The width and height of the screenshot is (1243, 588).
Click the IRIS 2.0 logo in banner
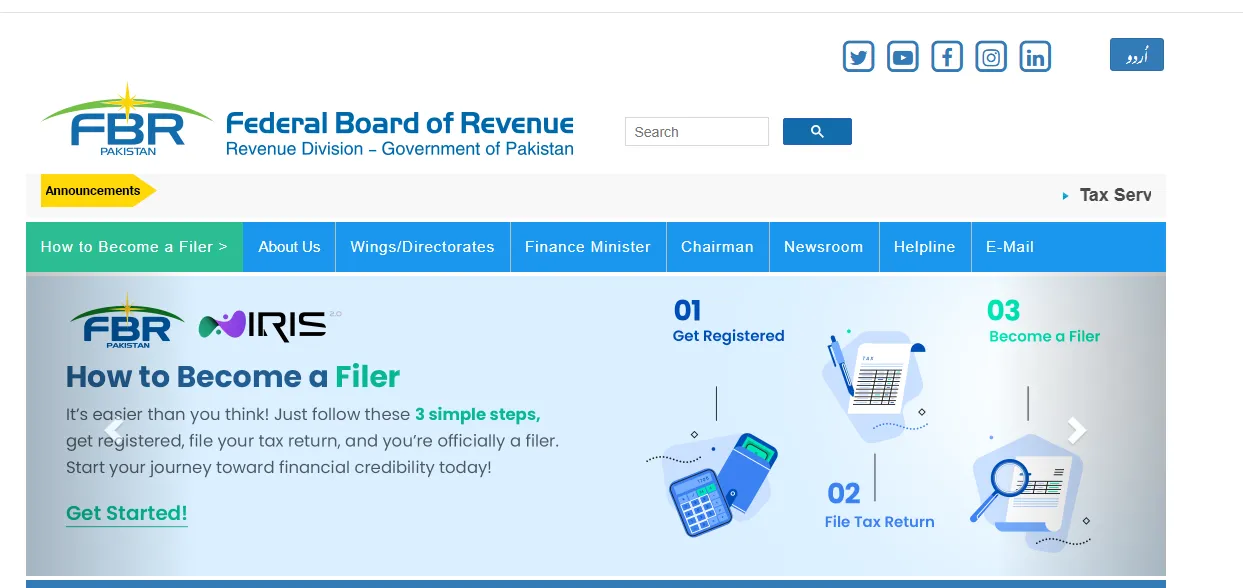tap(270, 325)
